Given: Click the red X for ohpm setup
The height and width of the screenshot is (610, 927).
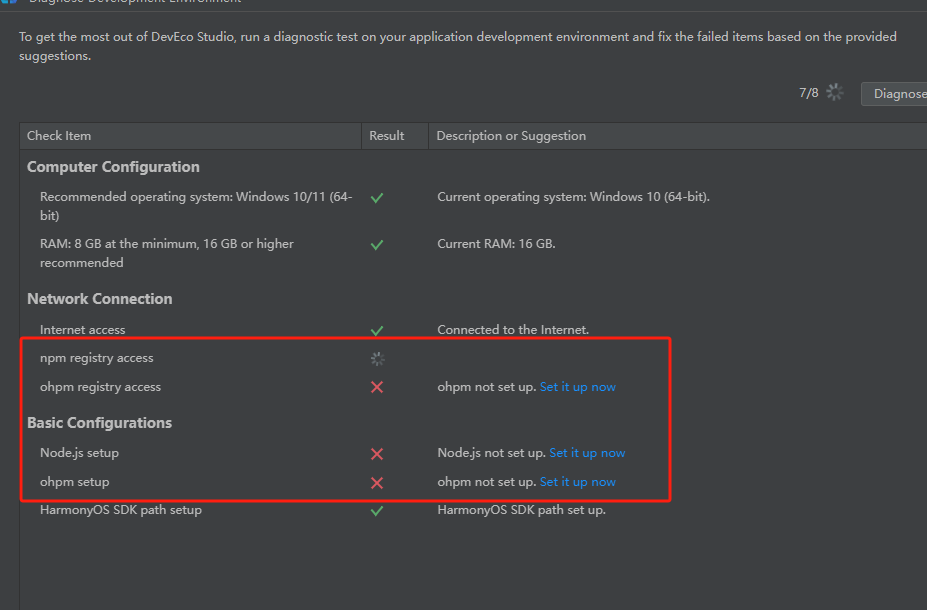Looking at the screenshot, I should tap(377, 483).
